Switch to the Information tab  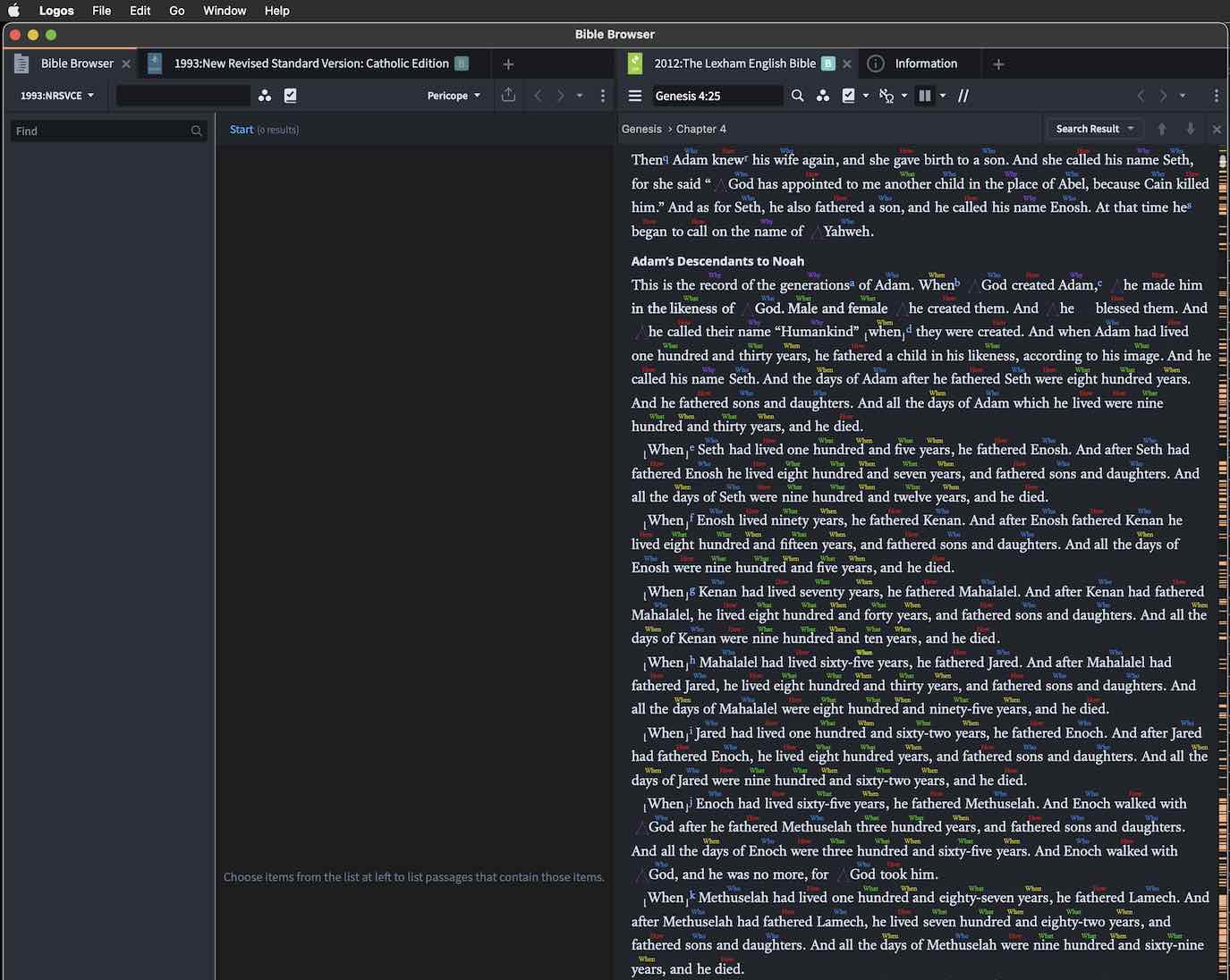(x=926, y=63)
